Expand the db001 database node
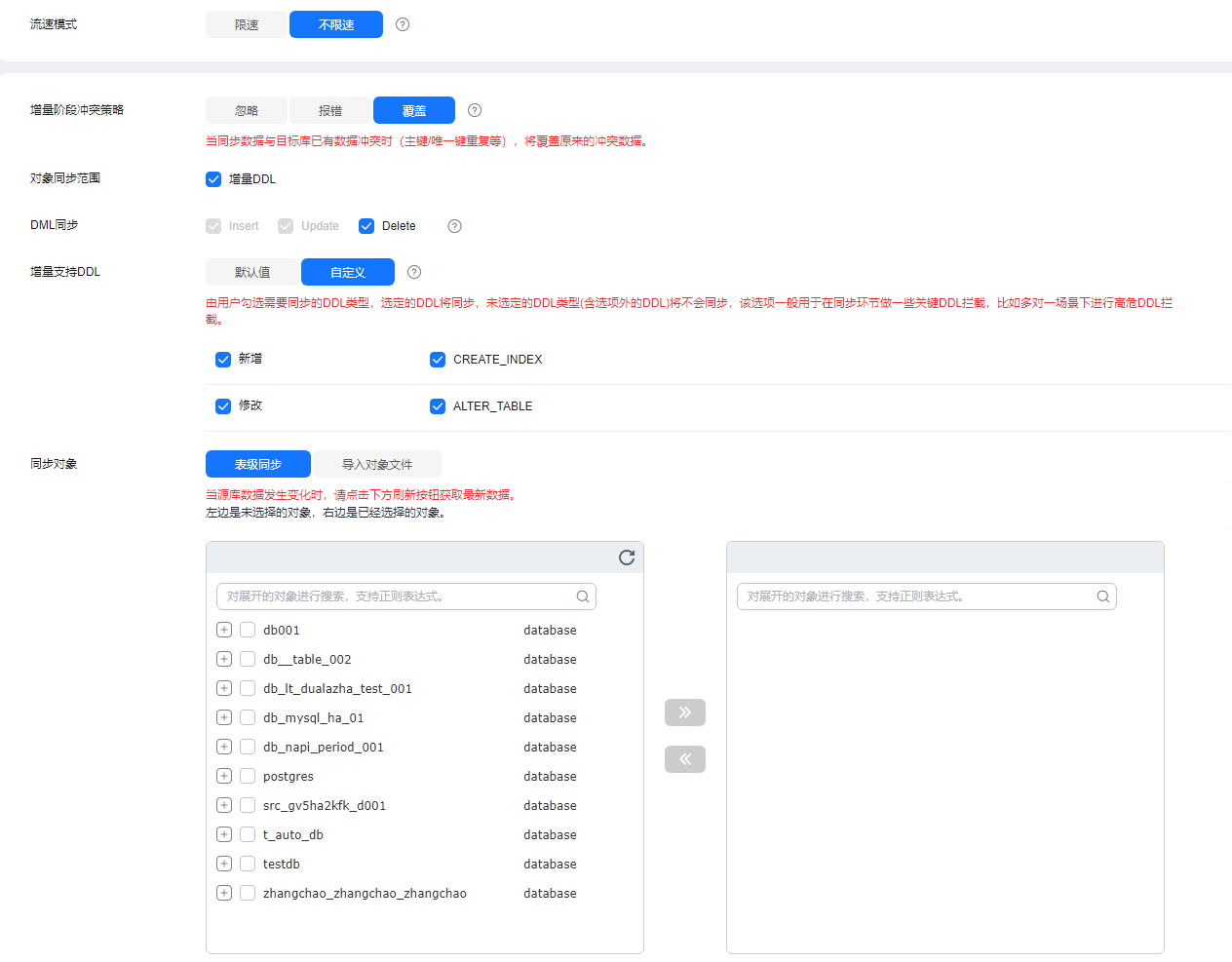The image size is (1232, 962). 223,630
